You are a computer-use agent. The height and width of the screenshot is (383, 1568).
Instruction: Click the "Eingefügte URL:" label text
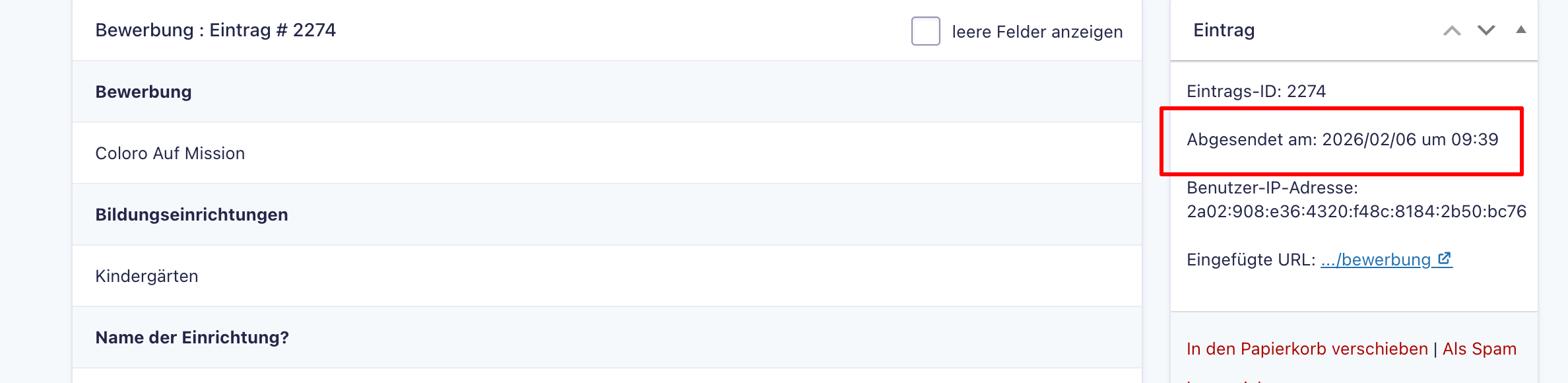(x=1251, y=260)
